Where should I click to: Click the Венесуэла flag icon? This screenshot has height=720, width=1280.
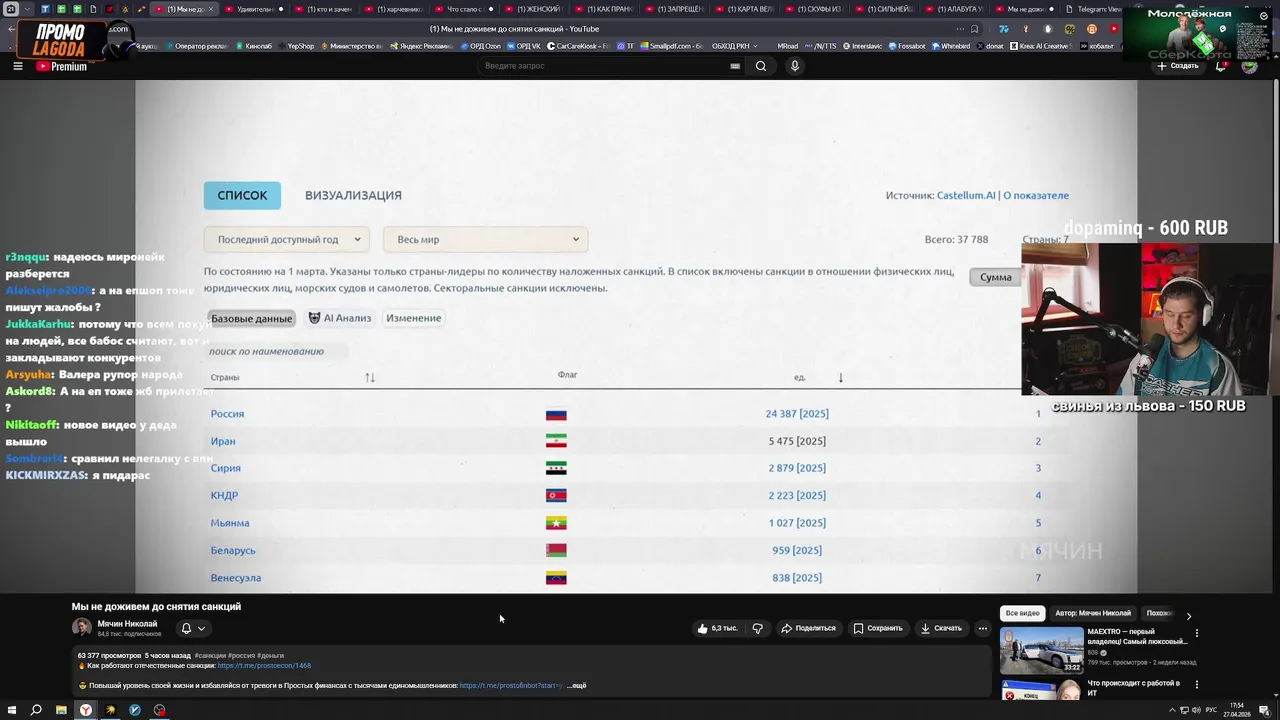click(x=556, y=578)
